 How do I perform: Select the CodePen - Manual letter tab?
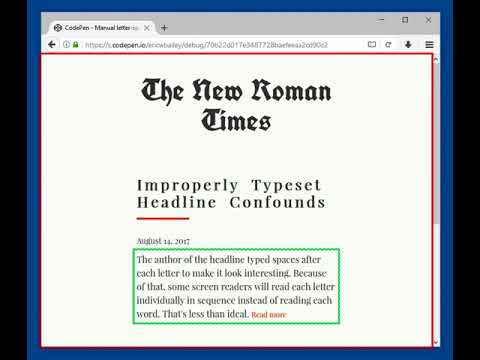pyautogui.click(x=102, y=28)
